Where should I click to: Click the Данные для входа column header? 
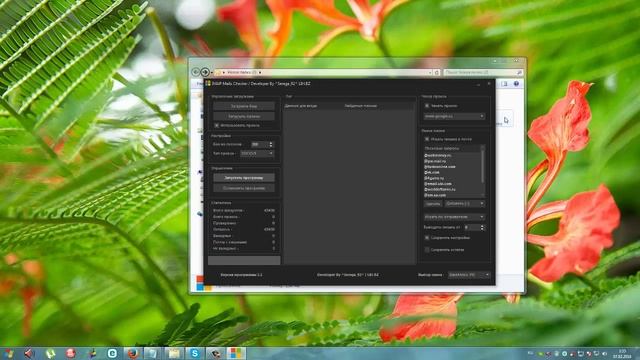pos(301,106)
